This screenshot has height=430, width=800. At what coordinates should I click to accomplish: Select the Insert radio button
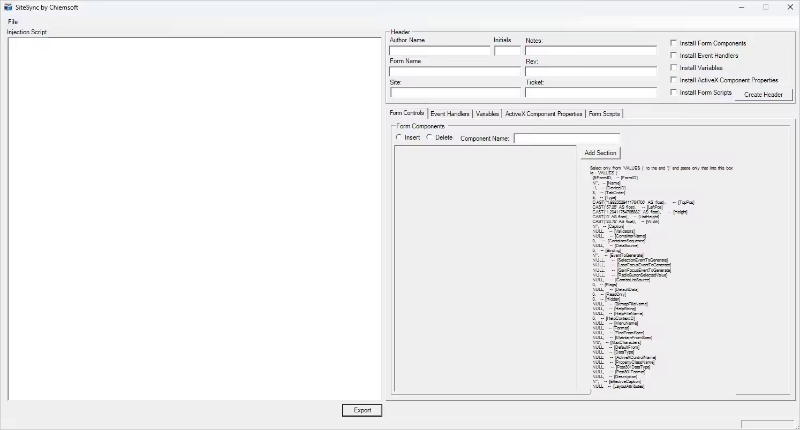click(399, 137)
